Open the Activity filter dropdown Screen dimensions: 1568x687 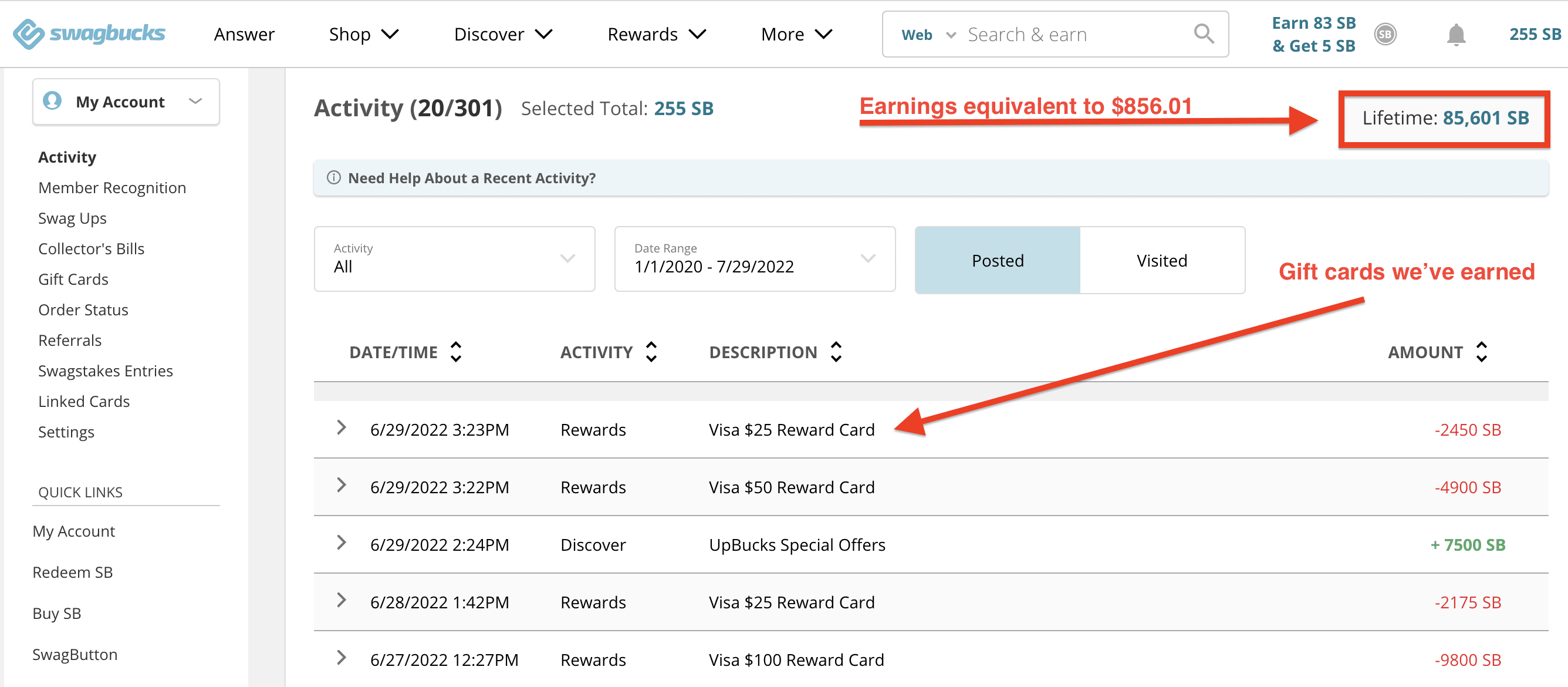454,259
